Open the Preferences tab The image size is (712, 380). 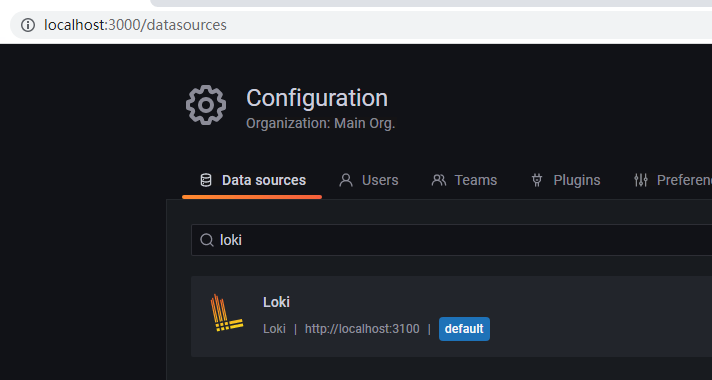(672, 180)
